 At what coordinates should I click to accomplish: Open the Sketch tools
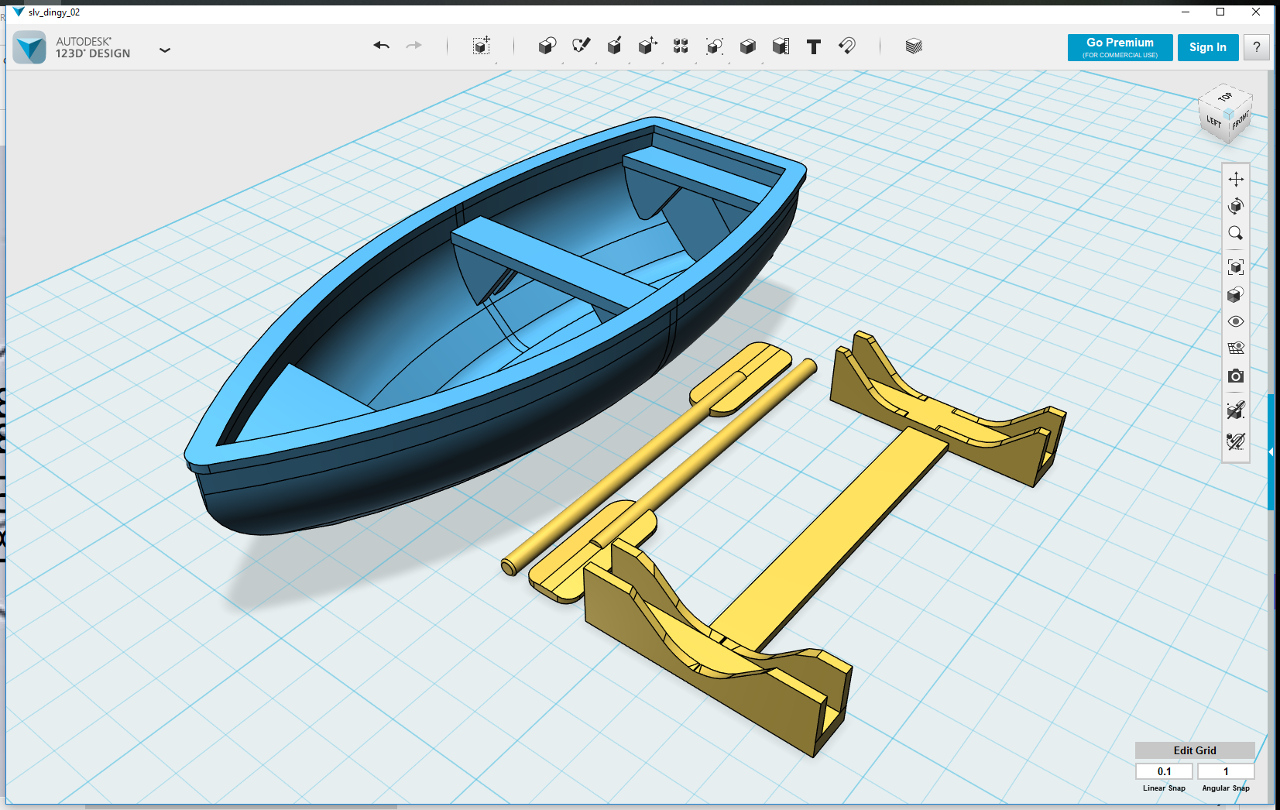581,46
